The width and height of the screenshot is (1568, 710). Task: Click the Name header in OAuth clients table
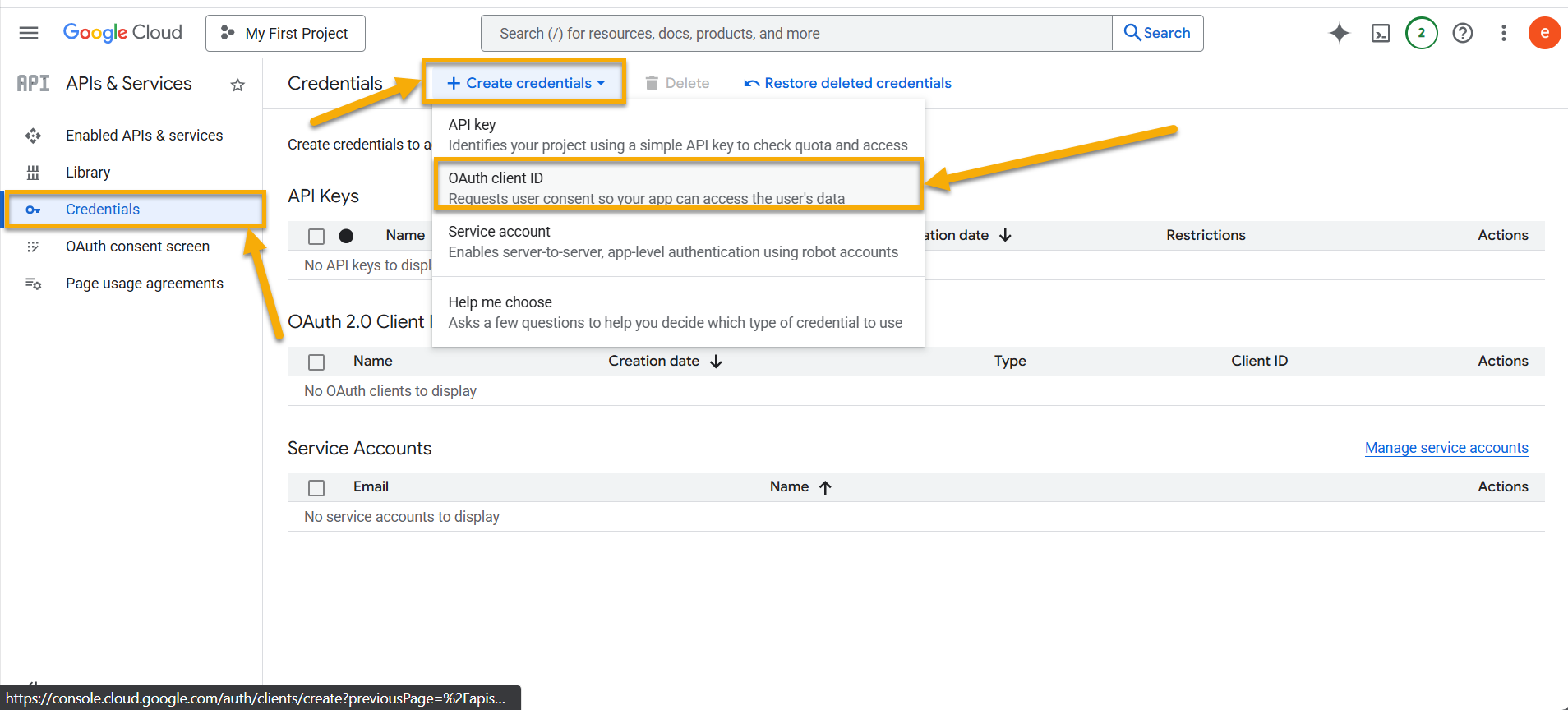pos(373,361)
